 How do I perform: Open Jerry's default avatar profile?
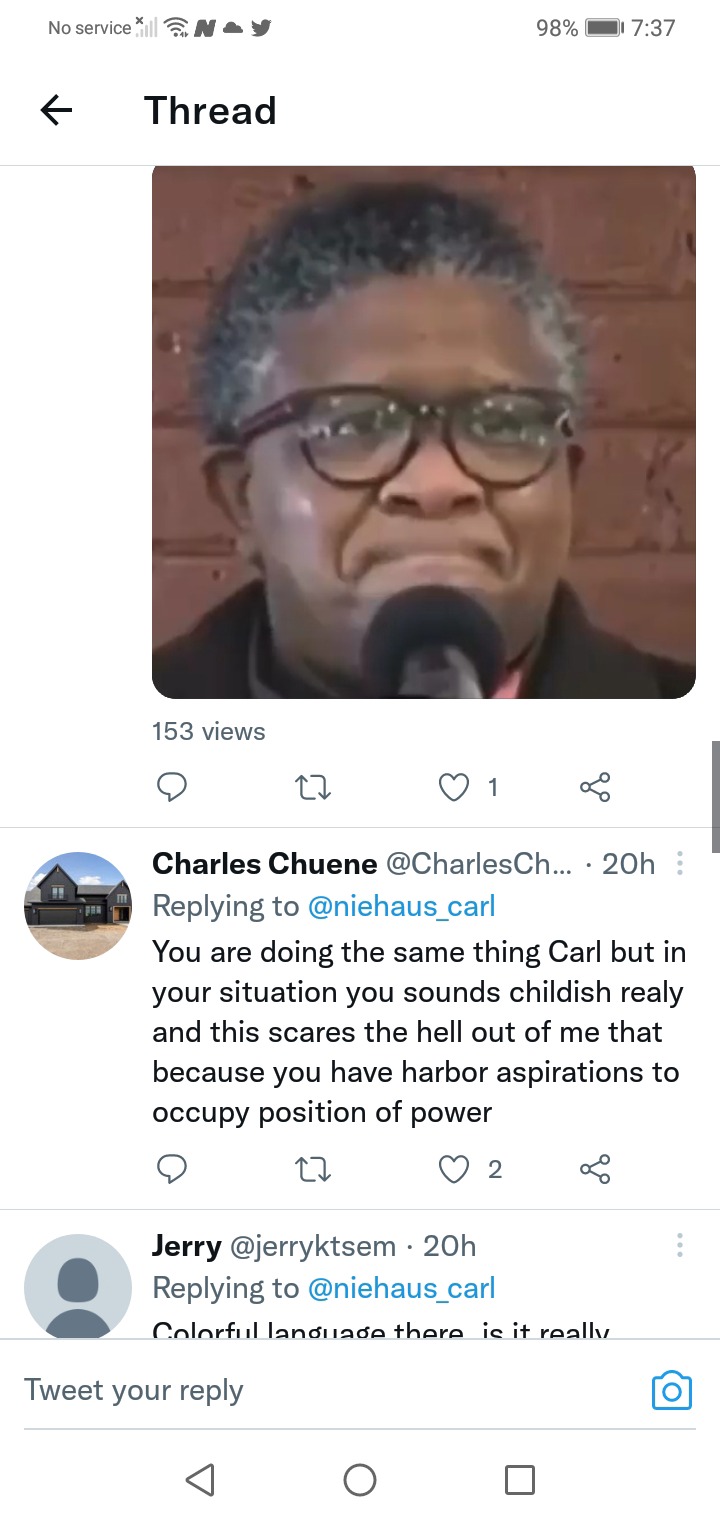78,1287
